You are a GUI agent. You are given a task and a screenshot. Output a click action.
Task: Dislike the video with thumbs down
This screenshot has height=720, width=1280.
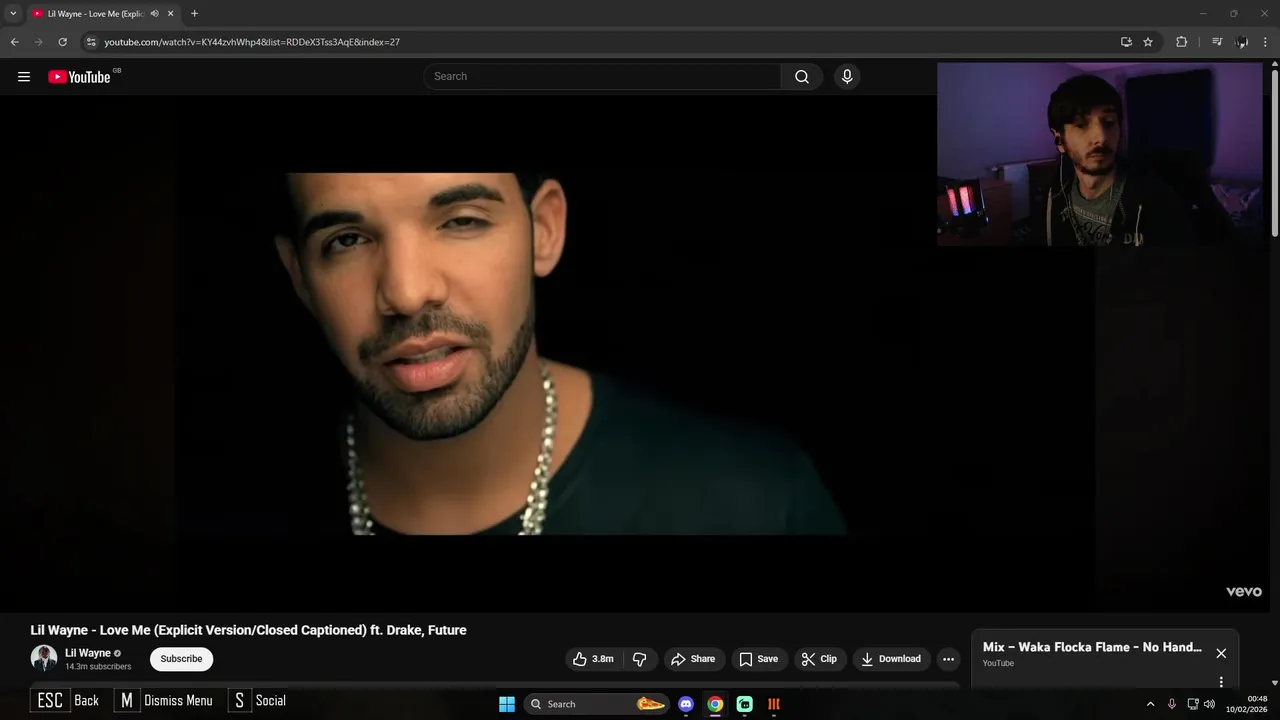point(640,659)
